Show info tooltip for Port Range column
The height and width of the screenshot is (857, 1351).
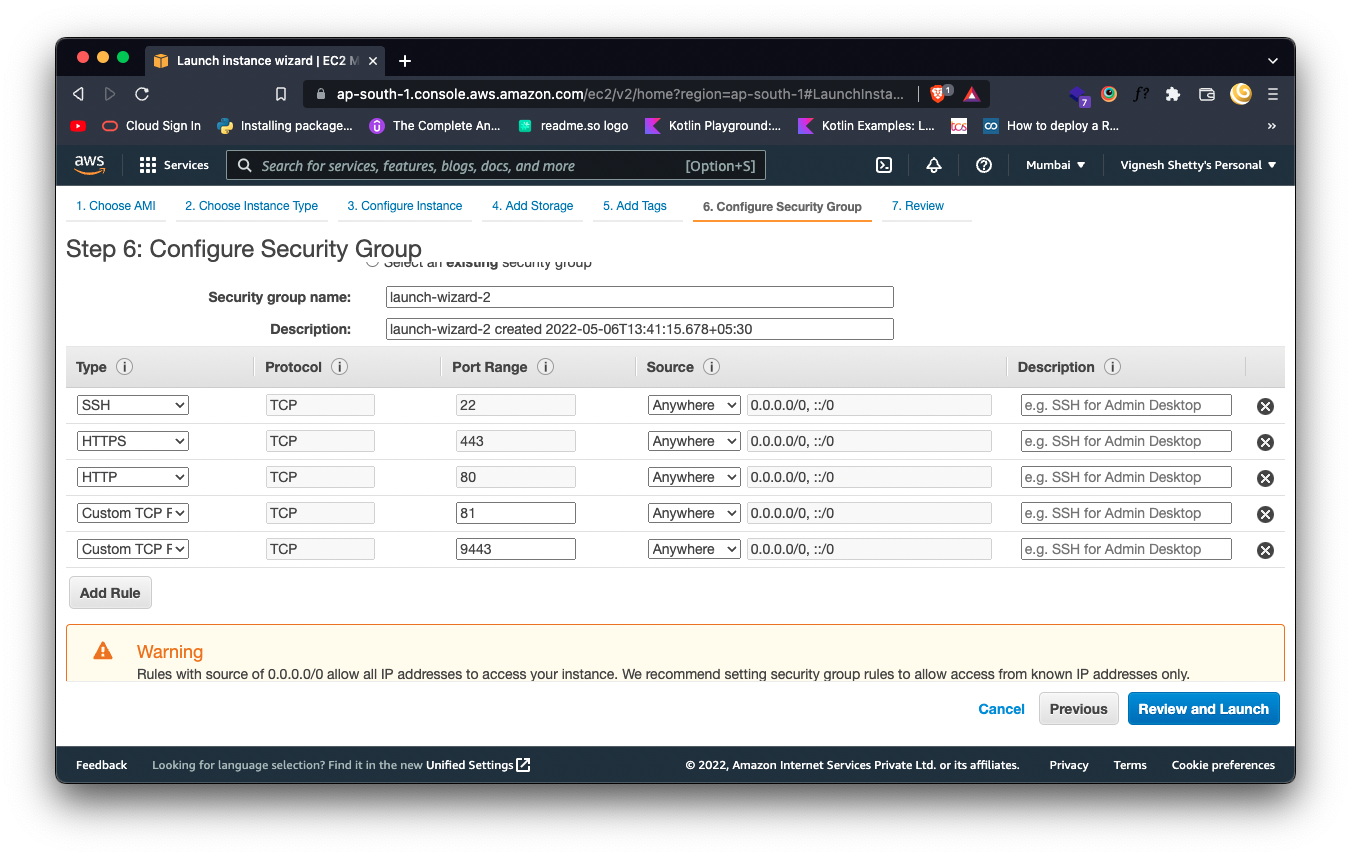545,367
